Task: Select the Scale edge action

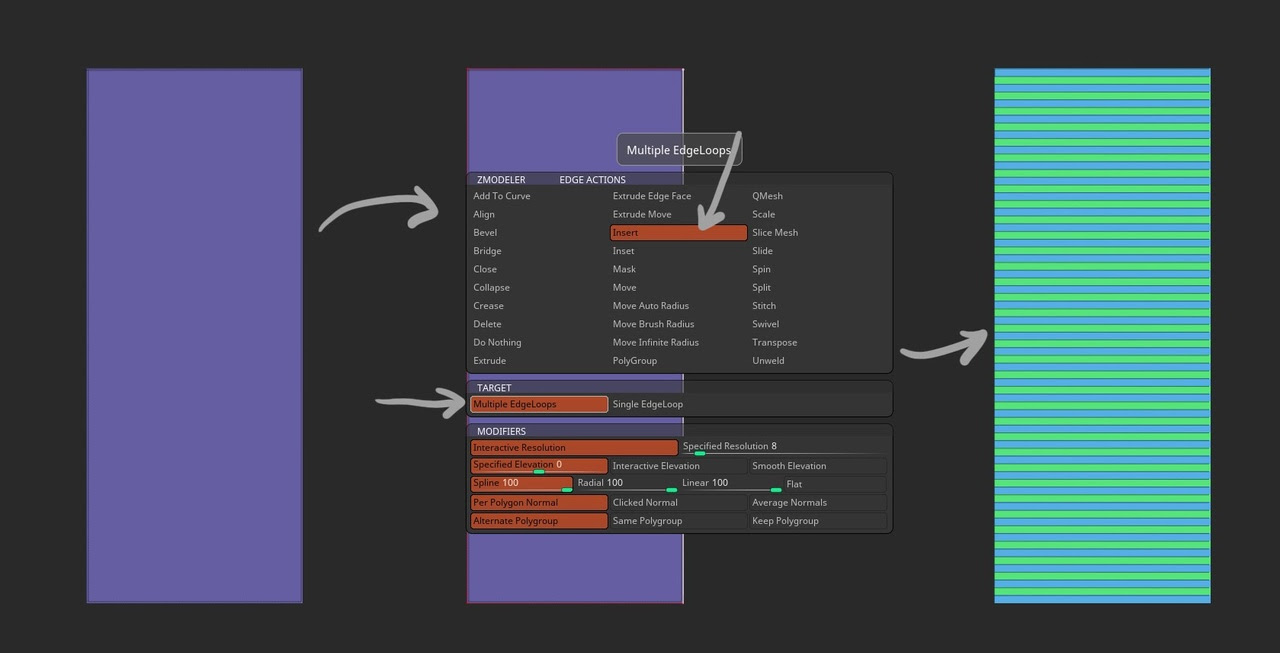Action: point(763,214)
